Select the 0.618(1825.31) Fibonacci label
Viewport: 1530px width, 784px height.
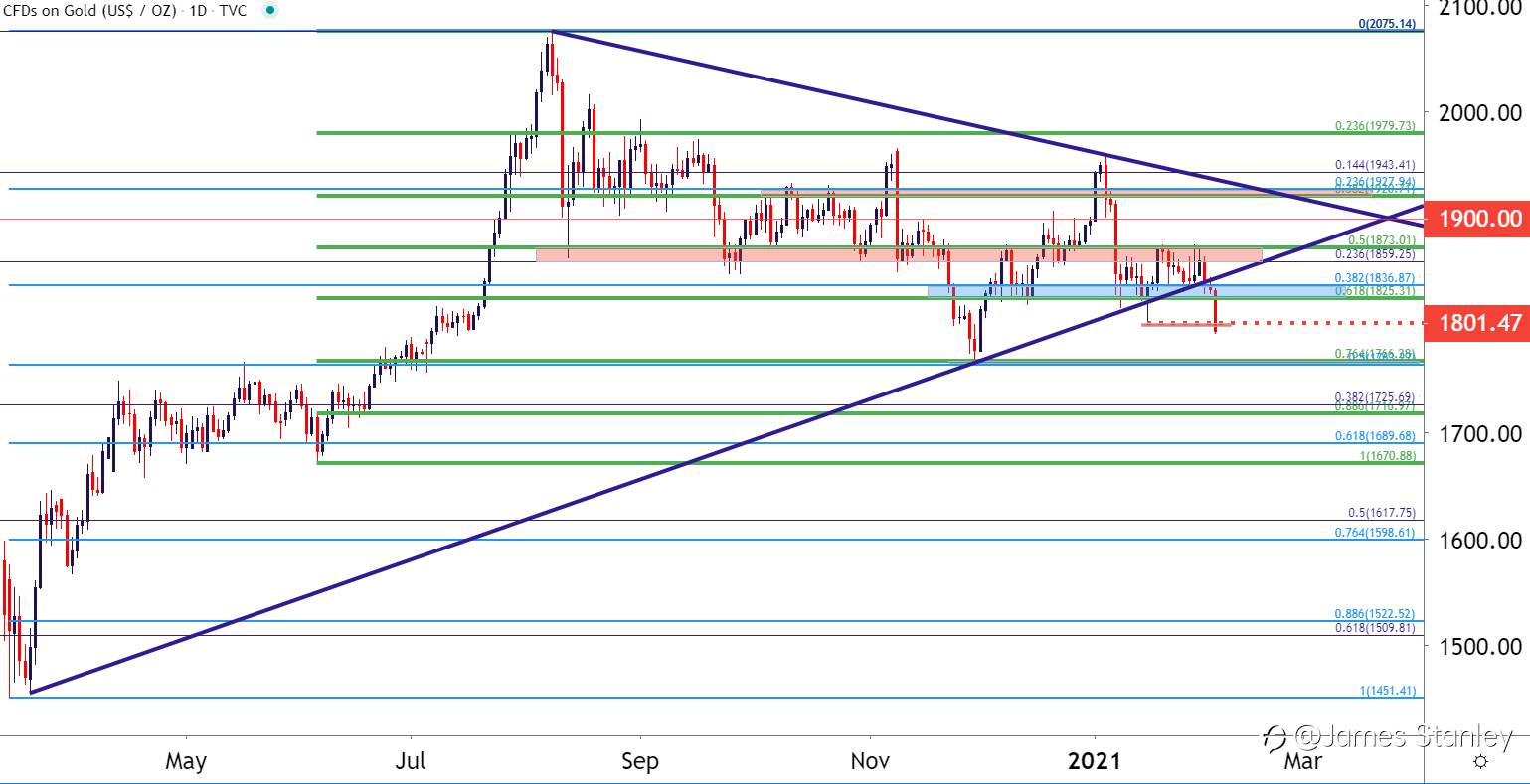coord(1374,291)
